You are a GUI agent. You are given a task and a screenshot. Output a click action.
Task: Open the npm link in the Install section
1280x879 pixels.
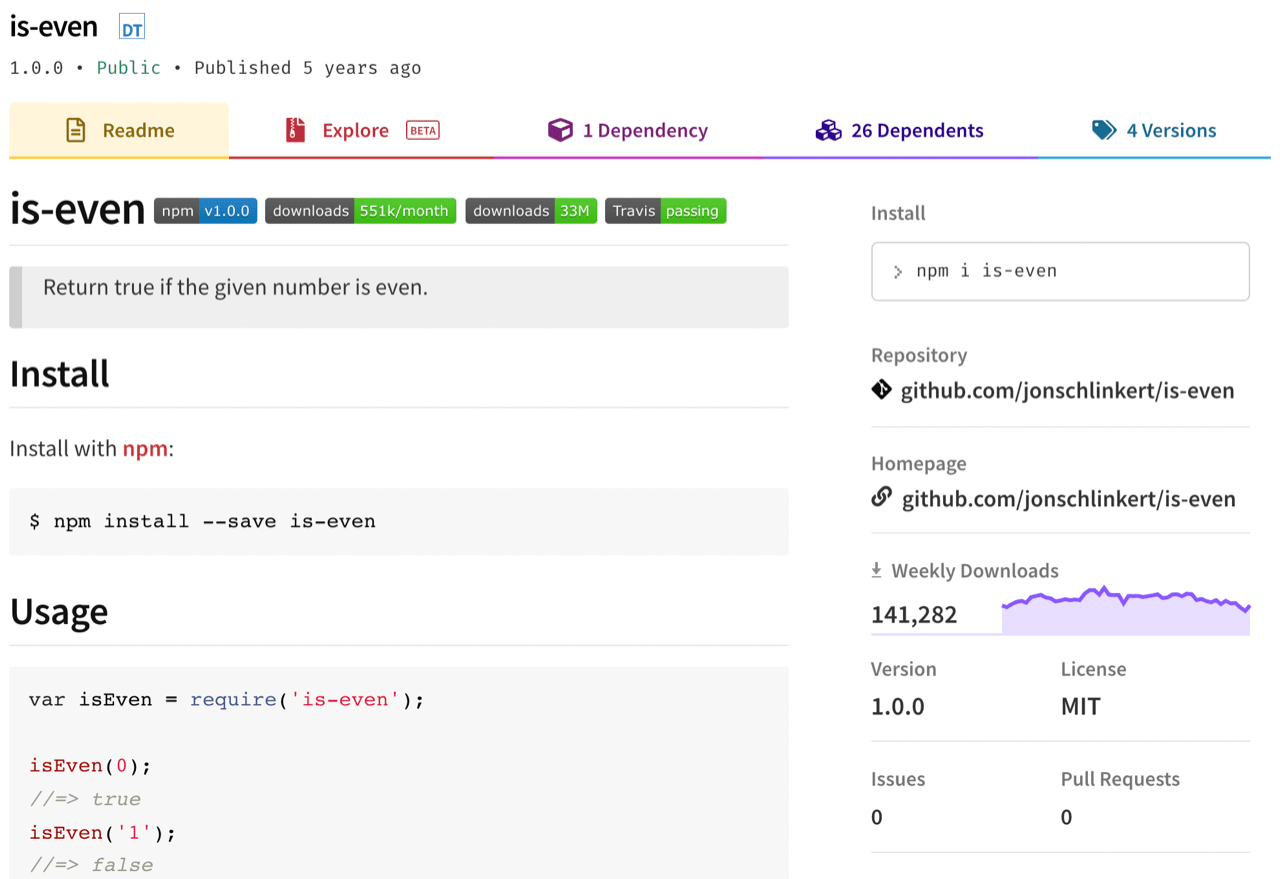coord(146,448)
